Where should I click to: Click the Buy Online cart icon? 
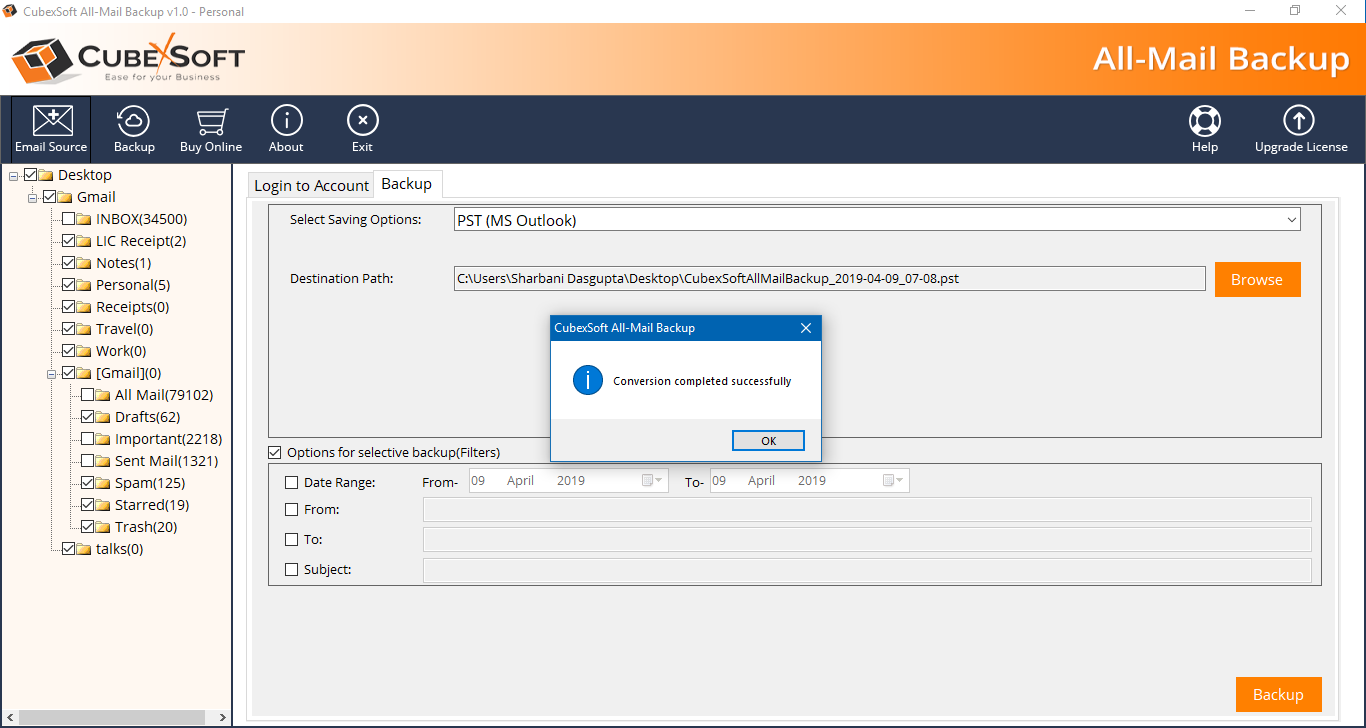(210, 129)
